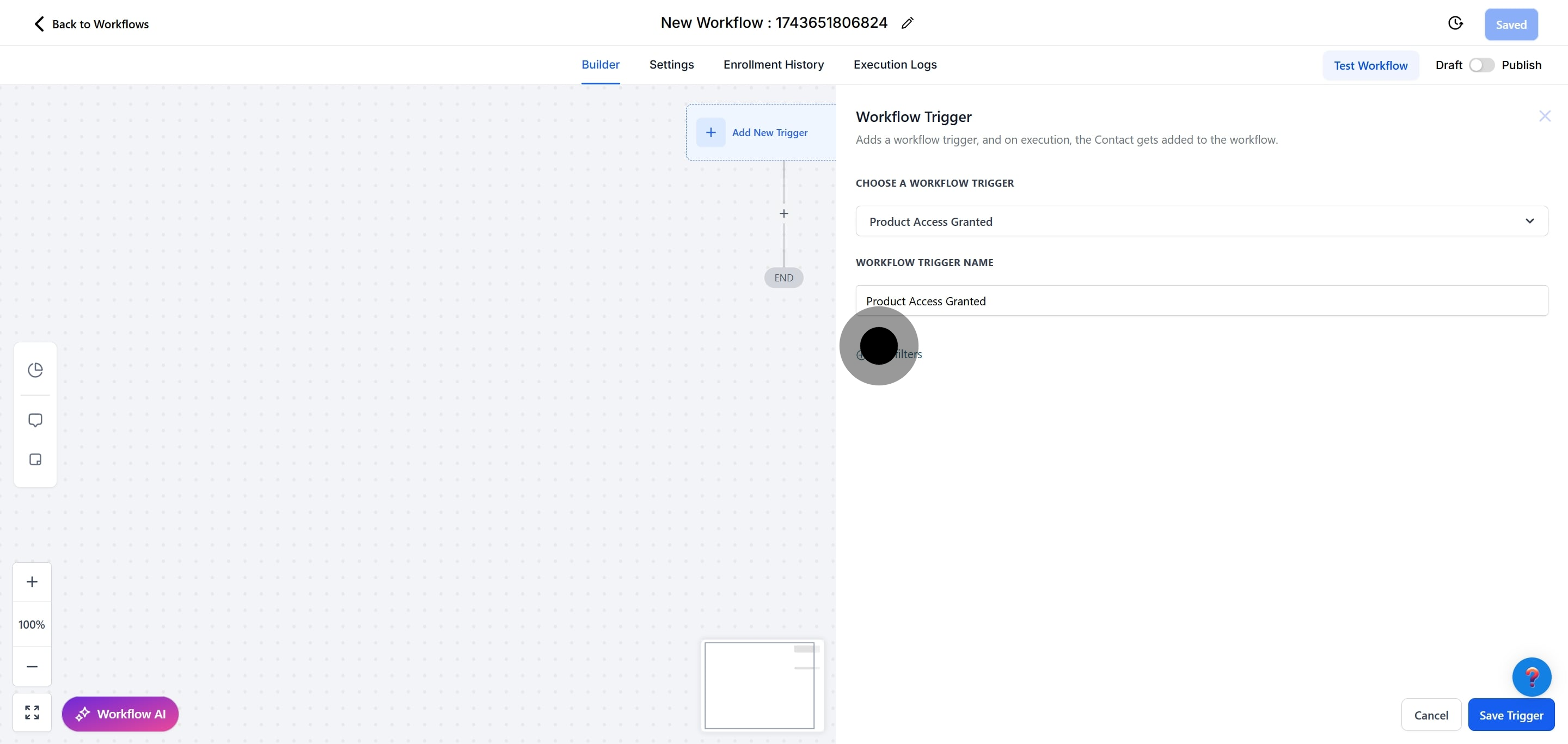Click the plus icon in Add New Trigger
Image resolution: width=1568 pixels, height=744 pixels.
pyautogui.click(x=710, y=132)
